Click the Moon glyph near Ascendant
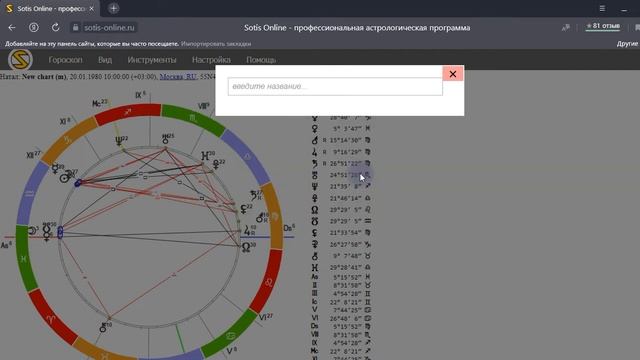 [31, 231]
